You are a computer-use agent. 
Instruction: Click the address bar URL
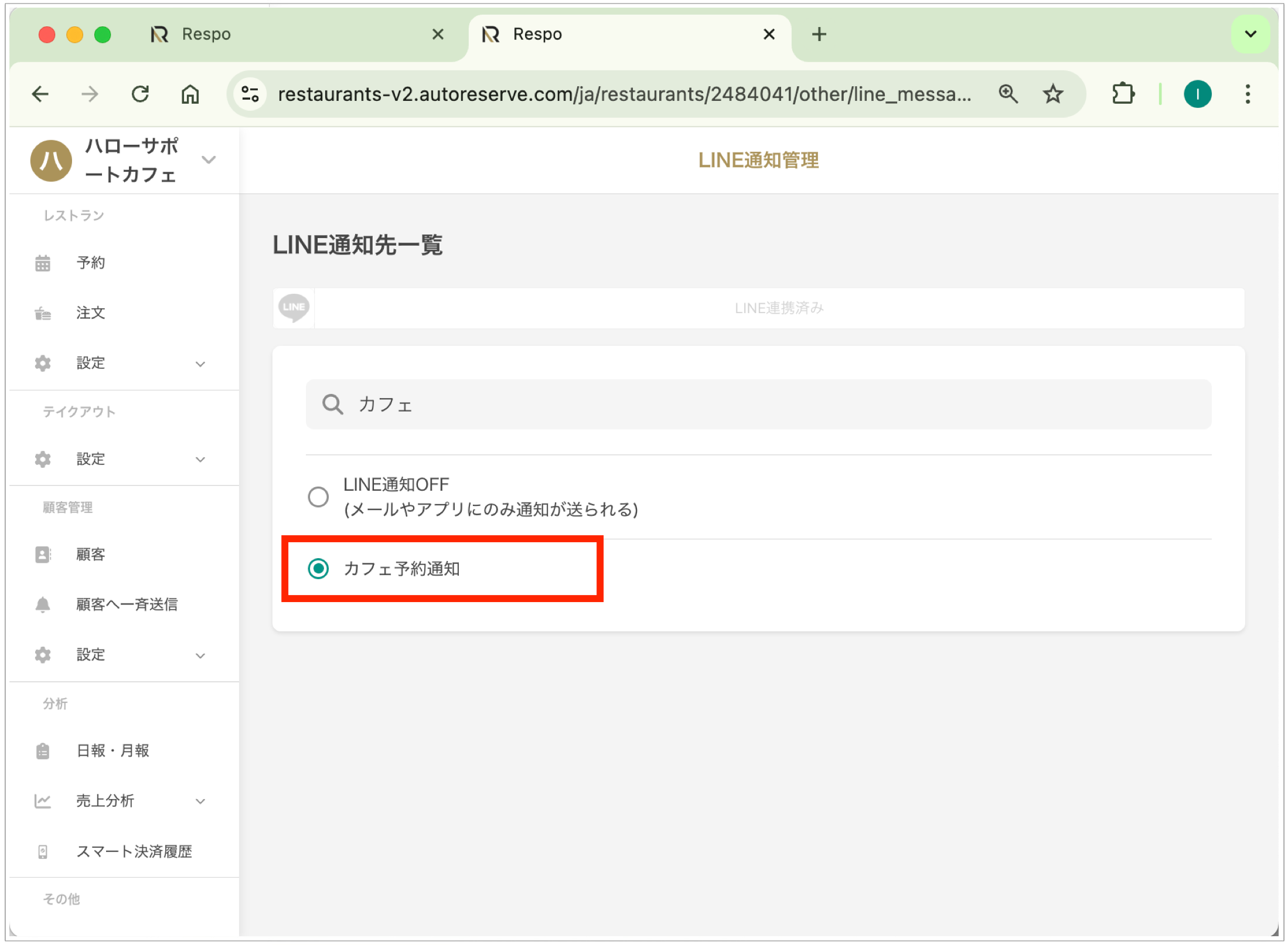(625, 94)
